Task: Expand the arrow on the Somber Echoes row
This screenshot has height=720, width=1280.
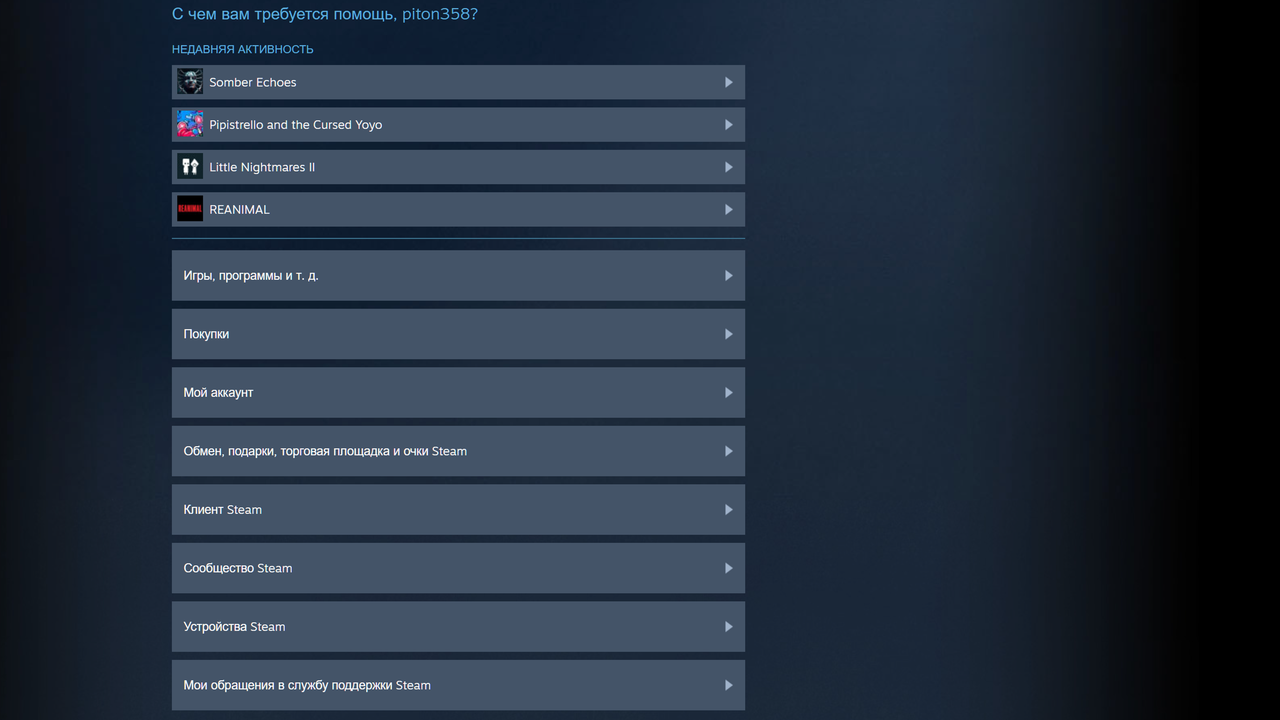Action: coord(729,82)
